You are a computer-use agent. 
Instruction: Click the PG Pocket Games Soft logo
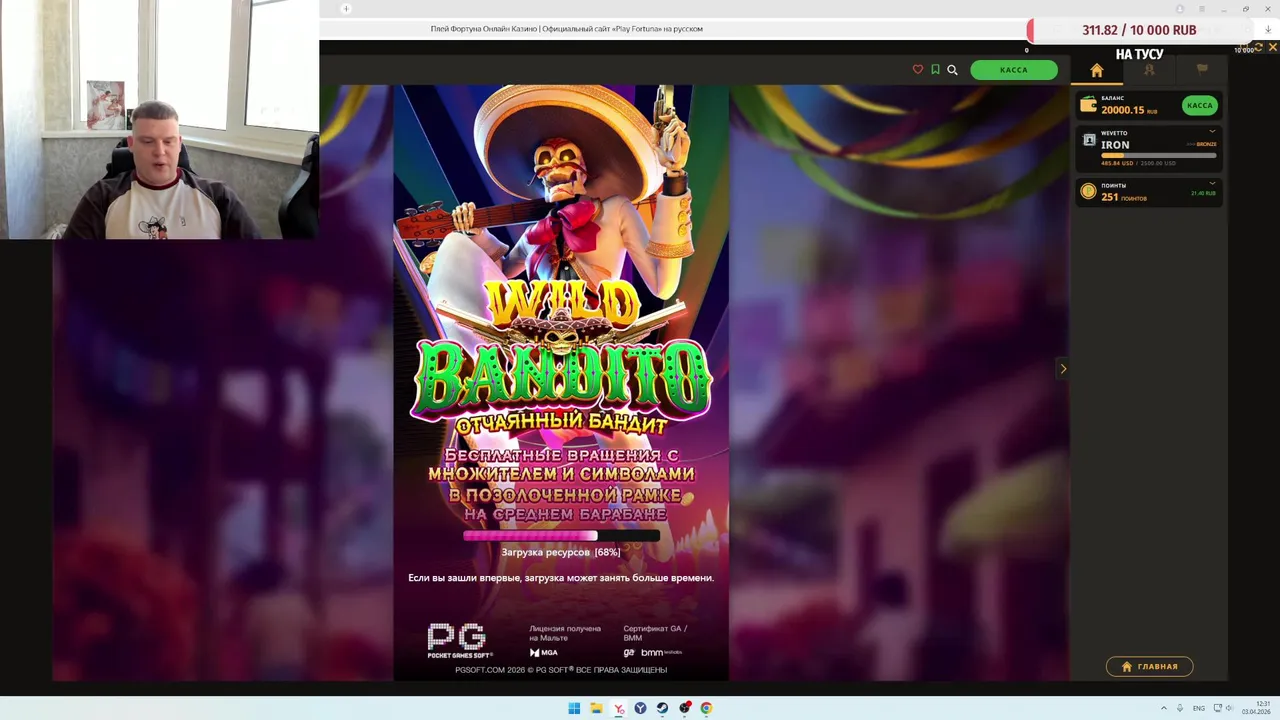[x=458, y=640]
